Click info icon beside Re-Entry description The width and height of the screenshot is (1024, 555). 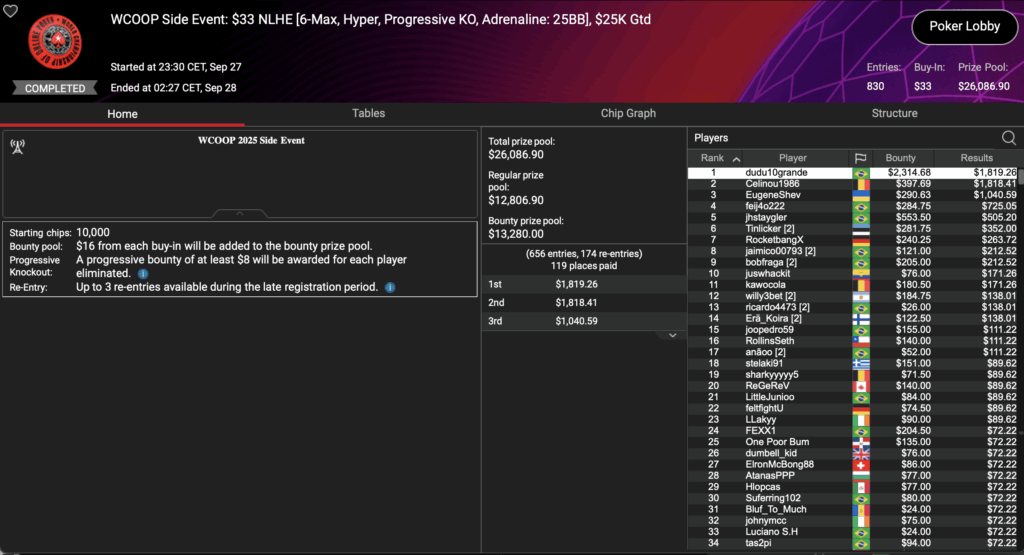click(389, 288)
